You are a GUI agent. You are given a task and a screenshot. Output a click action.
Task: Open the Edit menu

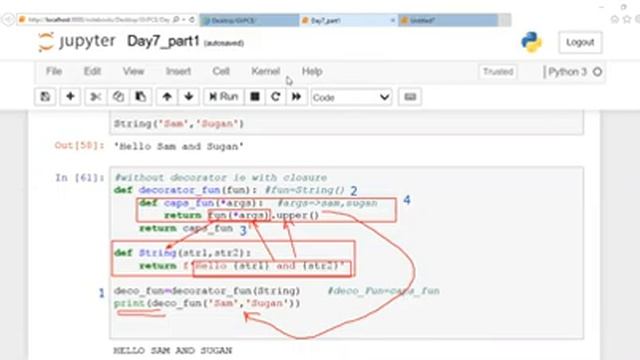point(92,71)
